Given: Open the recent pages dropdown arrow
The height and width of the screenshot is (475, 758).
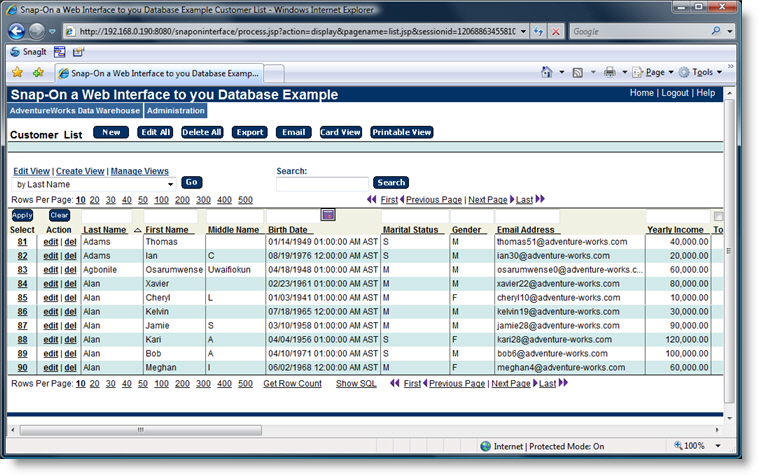Looking at the screenshot, I should (52, 32).
